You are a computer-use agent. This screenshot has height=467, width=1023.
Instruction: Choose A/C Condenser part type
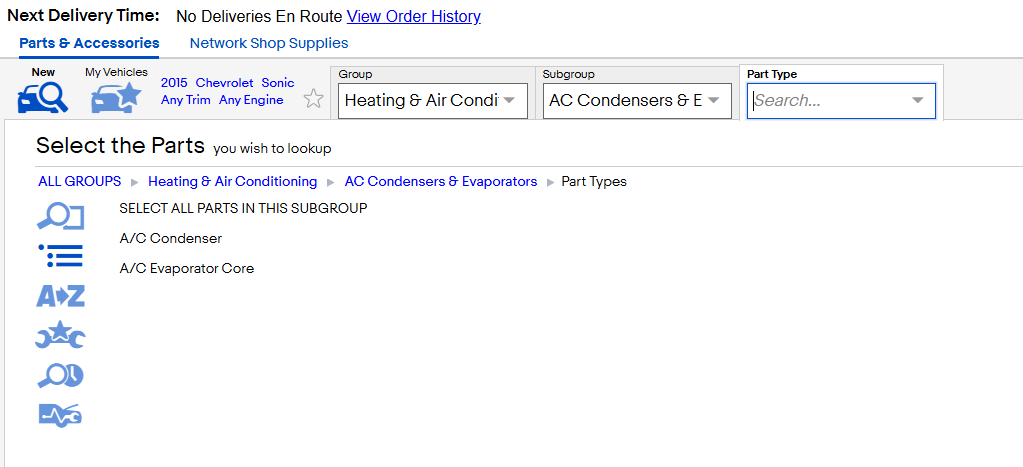pos(171,239)
